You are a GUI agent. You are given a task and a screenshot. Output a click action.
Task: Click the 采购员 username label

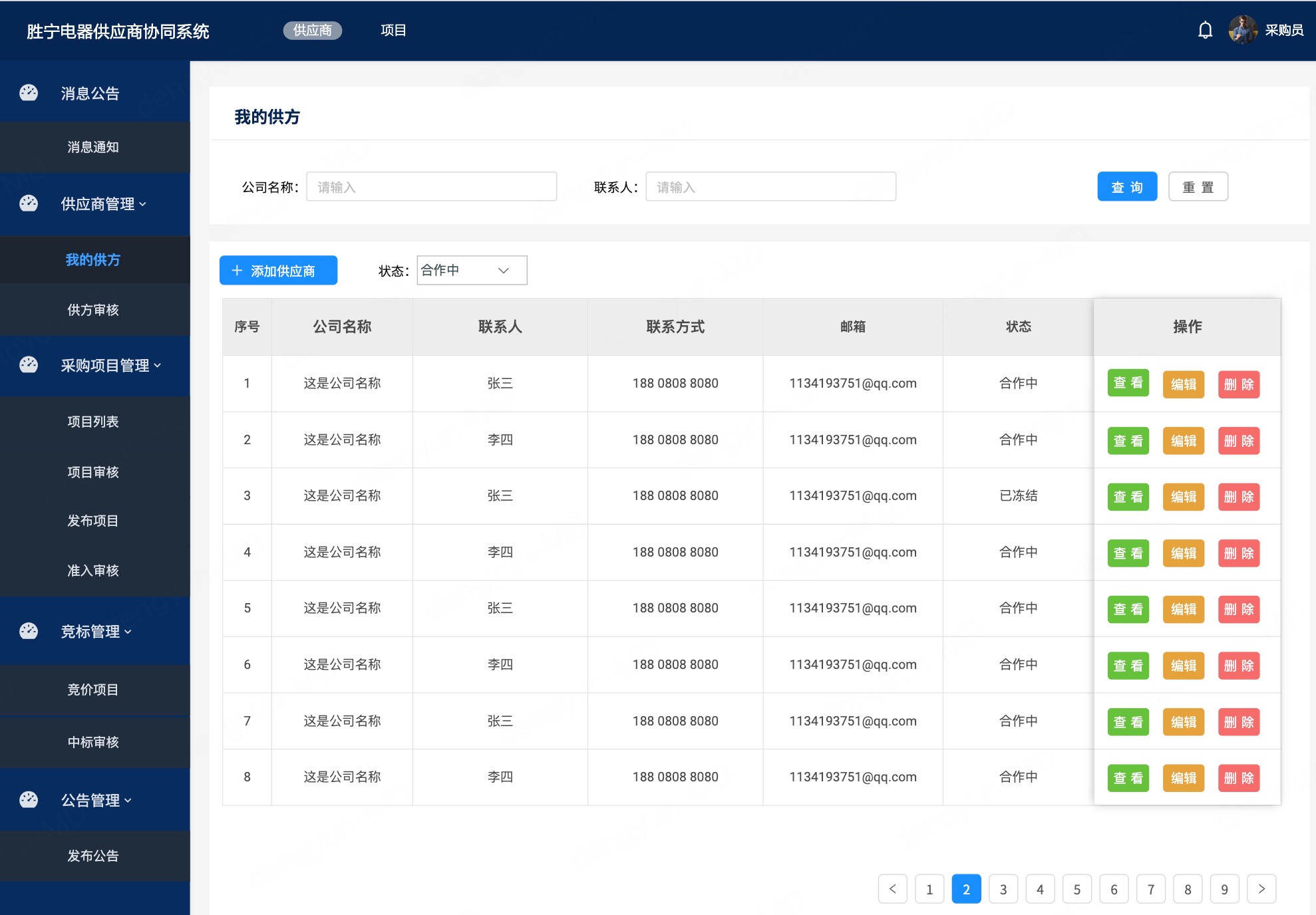(1283, 31)
